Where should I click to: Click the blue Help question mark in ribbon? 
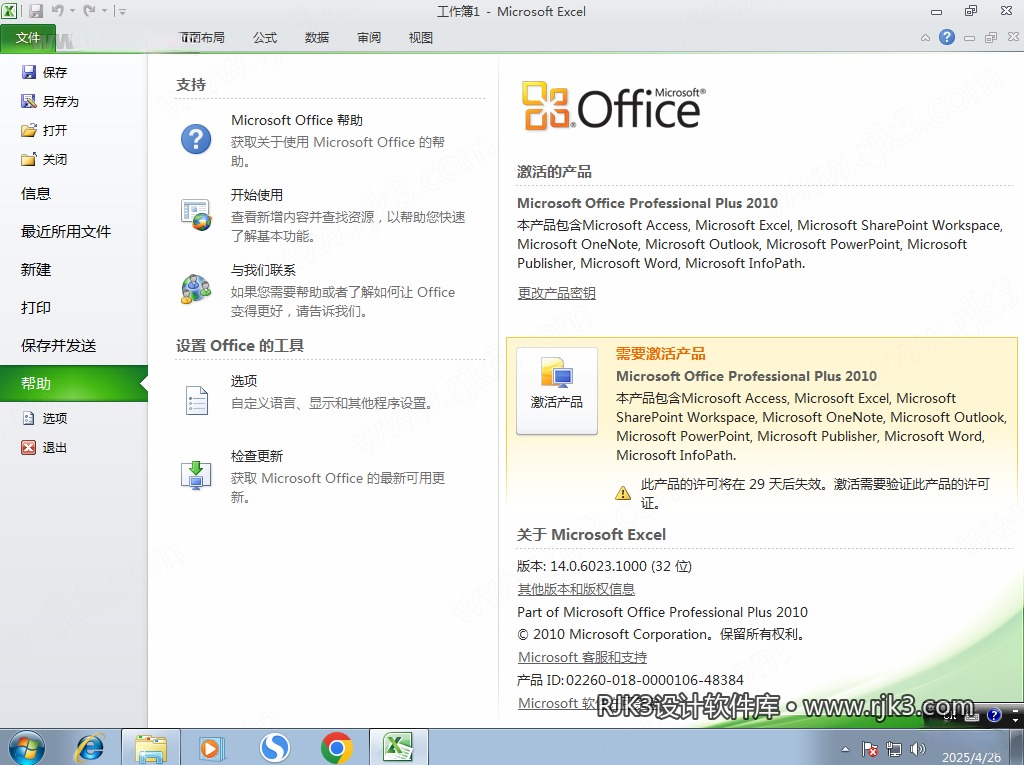click(x=947, y=37)
